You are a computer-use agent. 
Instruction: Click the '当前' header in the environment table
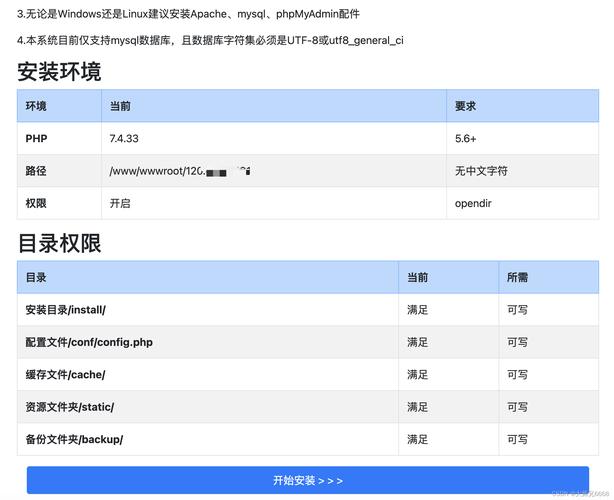coord(120,106)
